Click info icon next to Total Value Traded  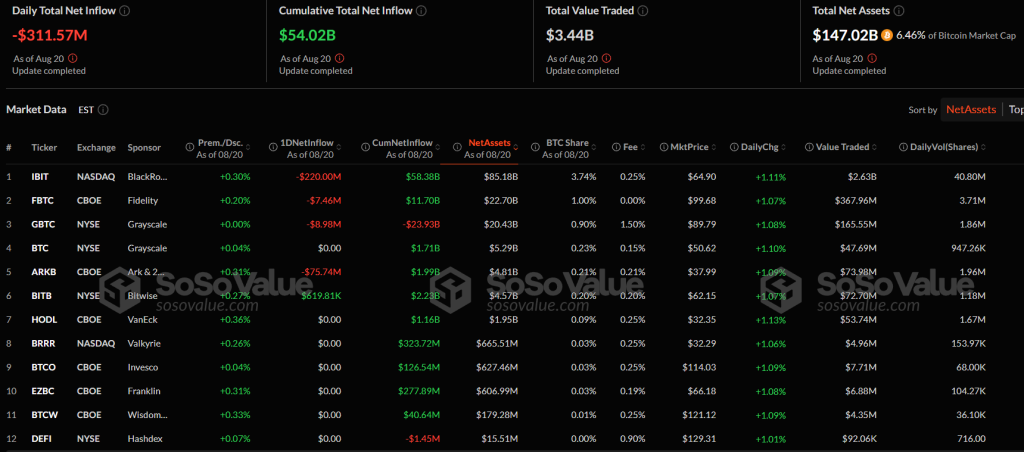click(x=645, y=10)
